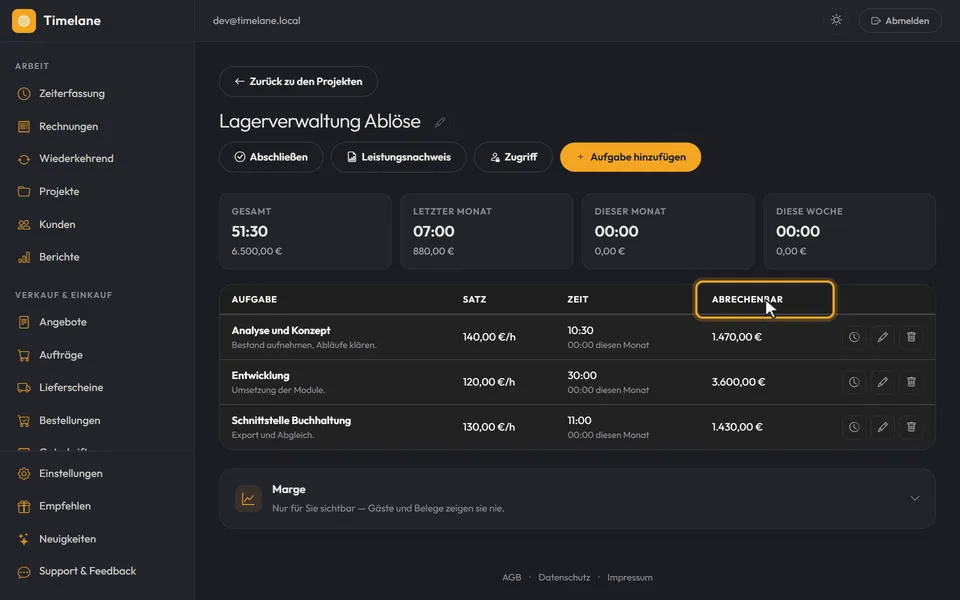The height and width of the screenshot is (600, 960).
Task: Open the Datenschutz footer link
Action: point(564,577)
